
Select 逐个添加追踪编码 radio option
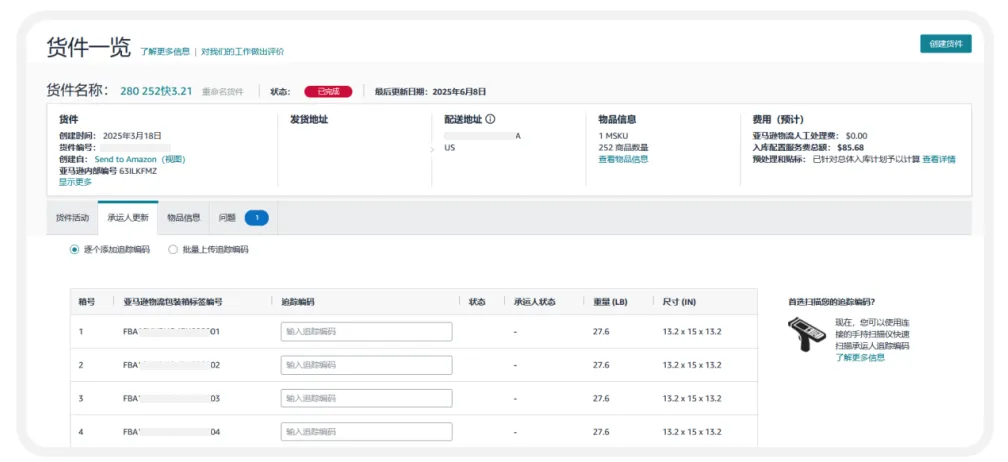click(74, 249)
